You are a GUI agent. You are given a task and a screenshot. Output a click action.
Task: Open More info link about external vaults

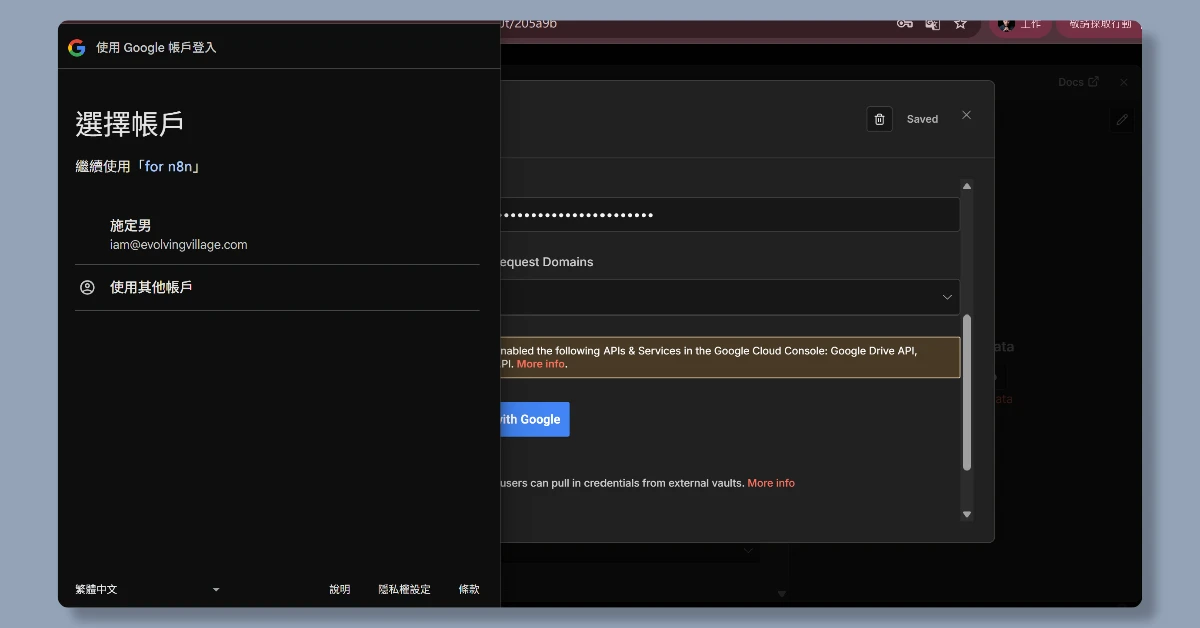pyautogui.click(x=771, y=483)
